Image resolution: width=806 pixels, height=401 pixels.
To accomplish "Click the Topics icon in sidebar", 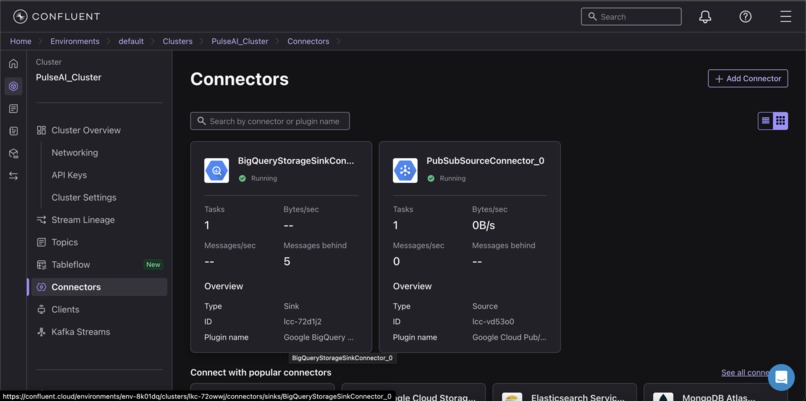I will coord(42,242).
